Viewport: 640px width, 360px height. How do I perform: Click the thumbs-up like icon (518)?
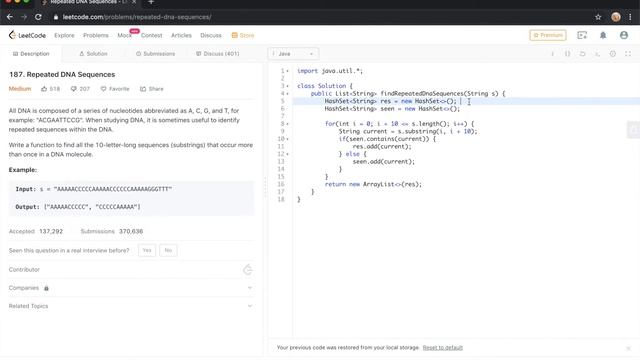point(44,89)
